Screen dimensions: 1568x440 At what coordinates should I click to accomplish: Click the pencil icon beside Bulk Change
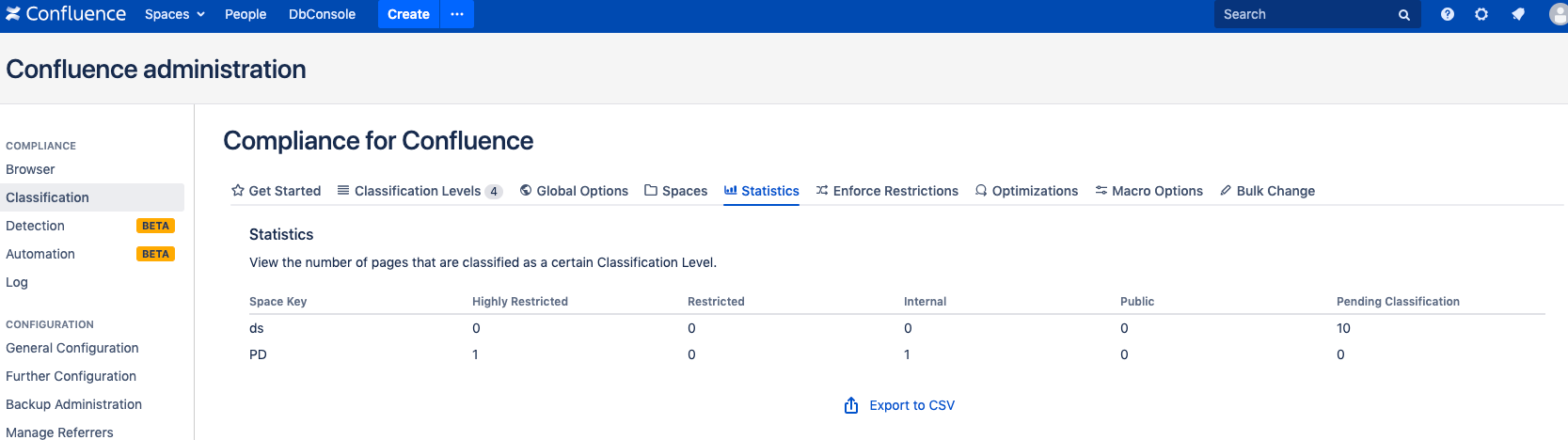(x=1226, y=190)
